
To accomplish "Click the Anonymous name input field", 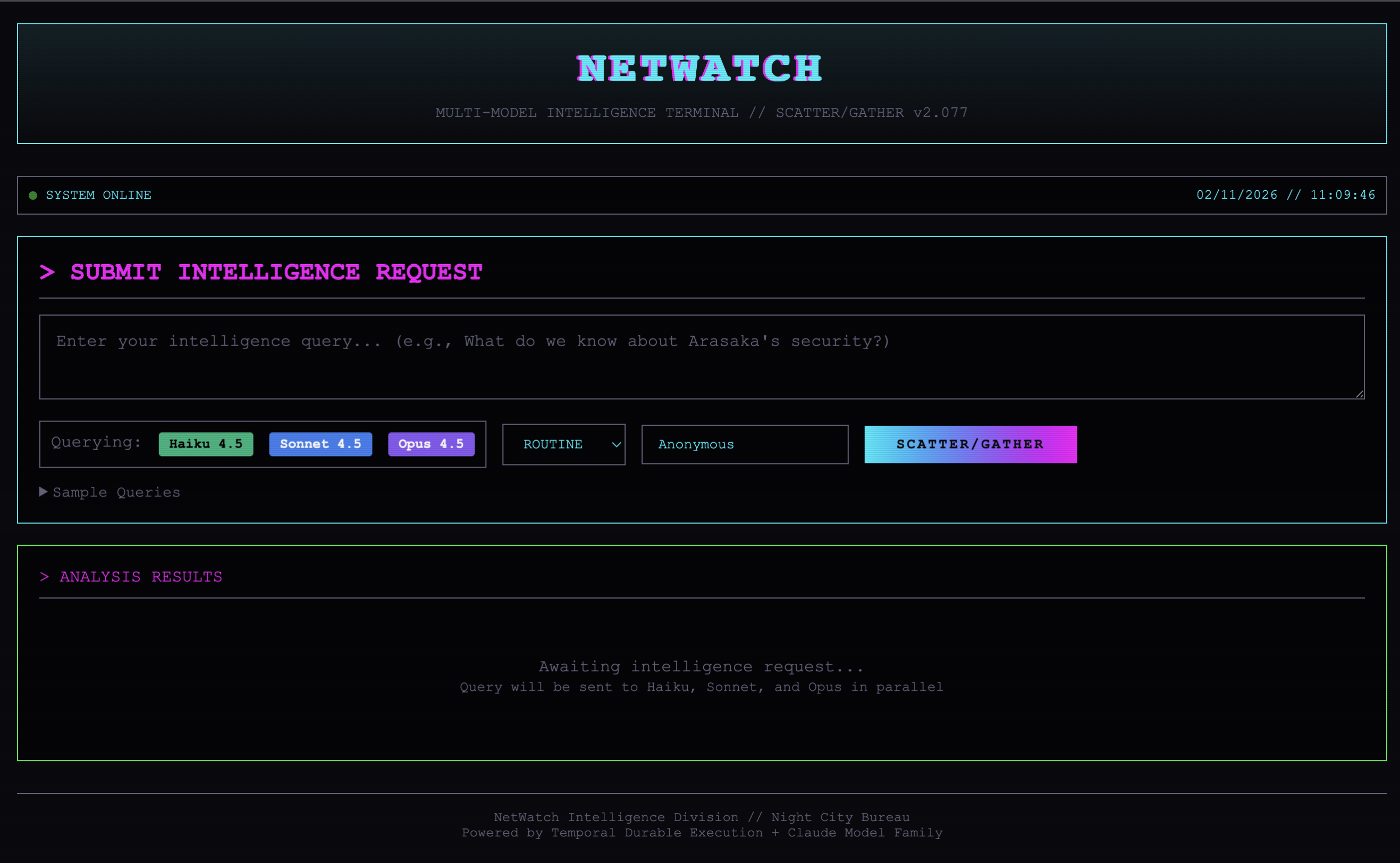I will point(744,444).
